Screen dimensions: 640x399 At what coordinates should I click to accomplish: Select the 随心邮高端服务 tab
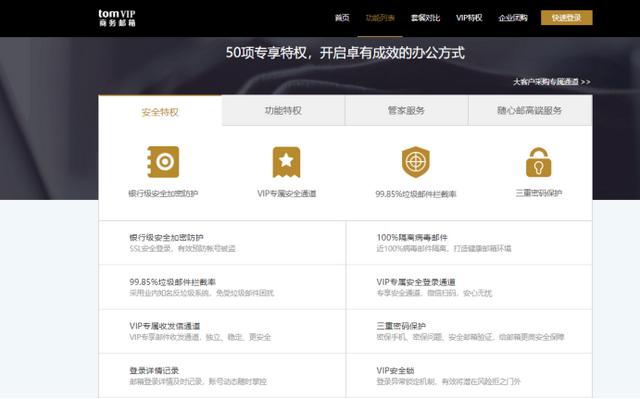(530, 111)
